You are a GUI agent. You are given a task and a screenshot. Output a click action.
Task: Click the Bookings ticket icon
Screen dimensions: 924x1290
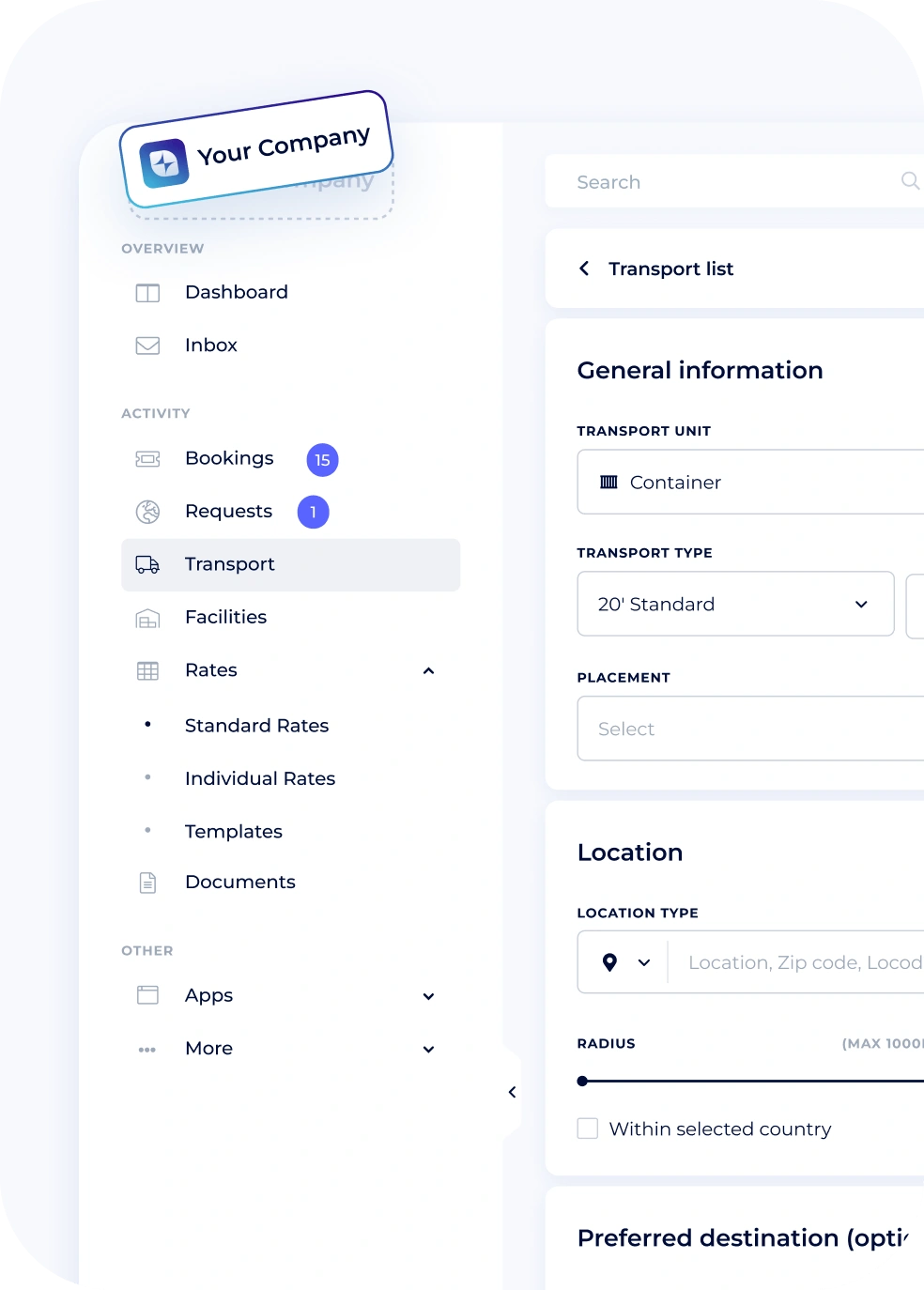147,459
